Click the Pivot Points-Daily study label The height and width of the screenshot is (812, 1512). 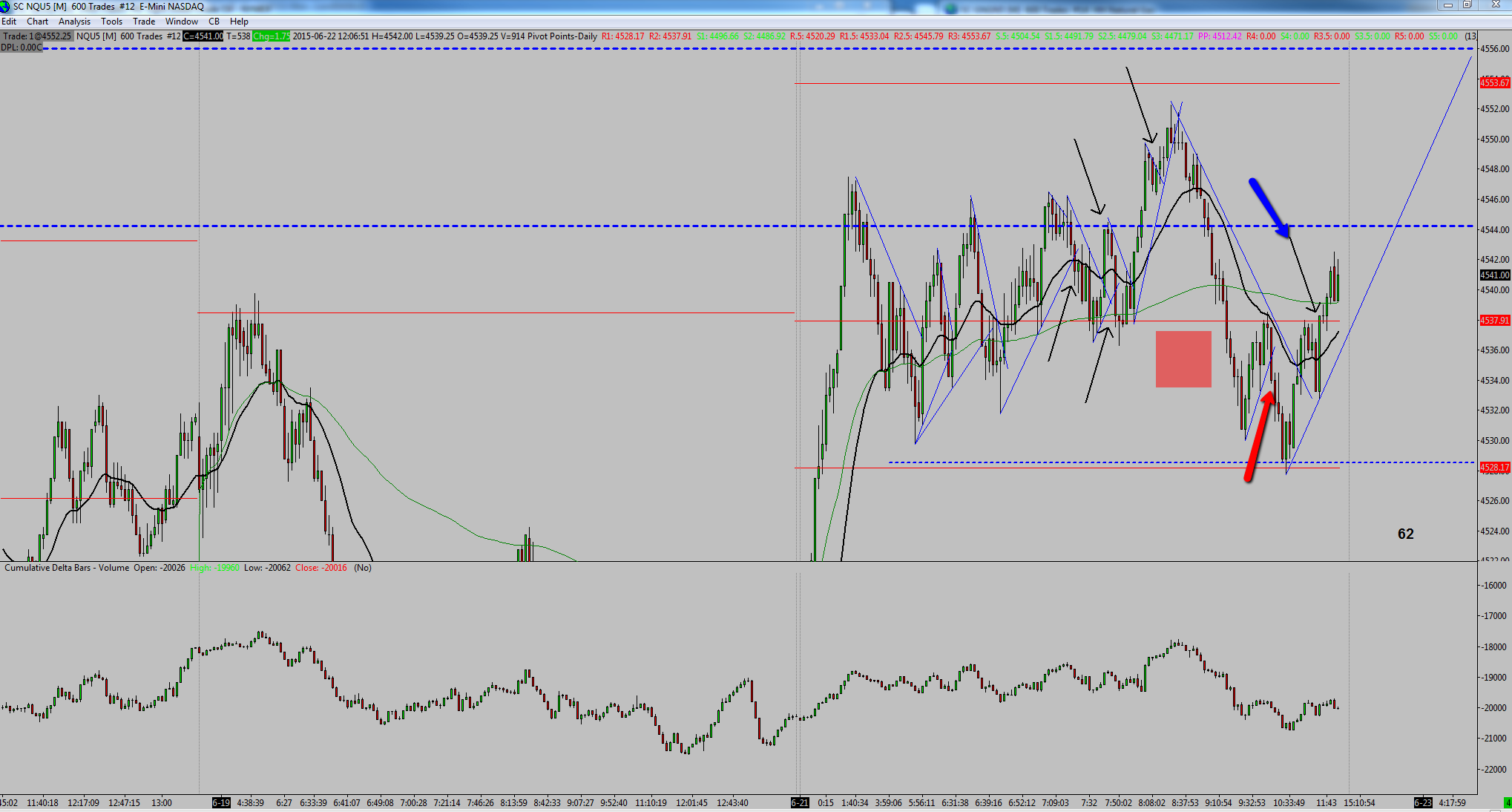[562, 36]
